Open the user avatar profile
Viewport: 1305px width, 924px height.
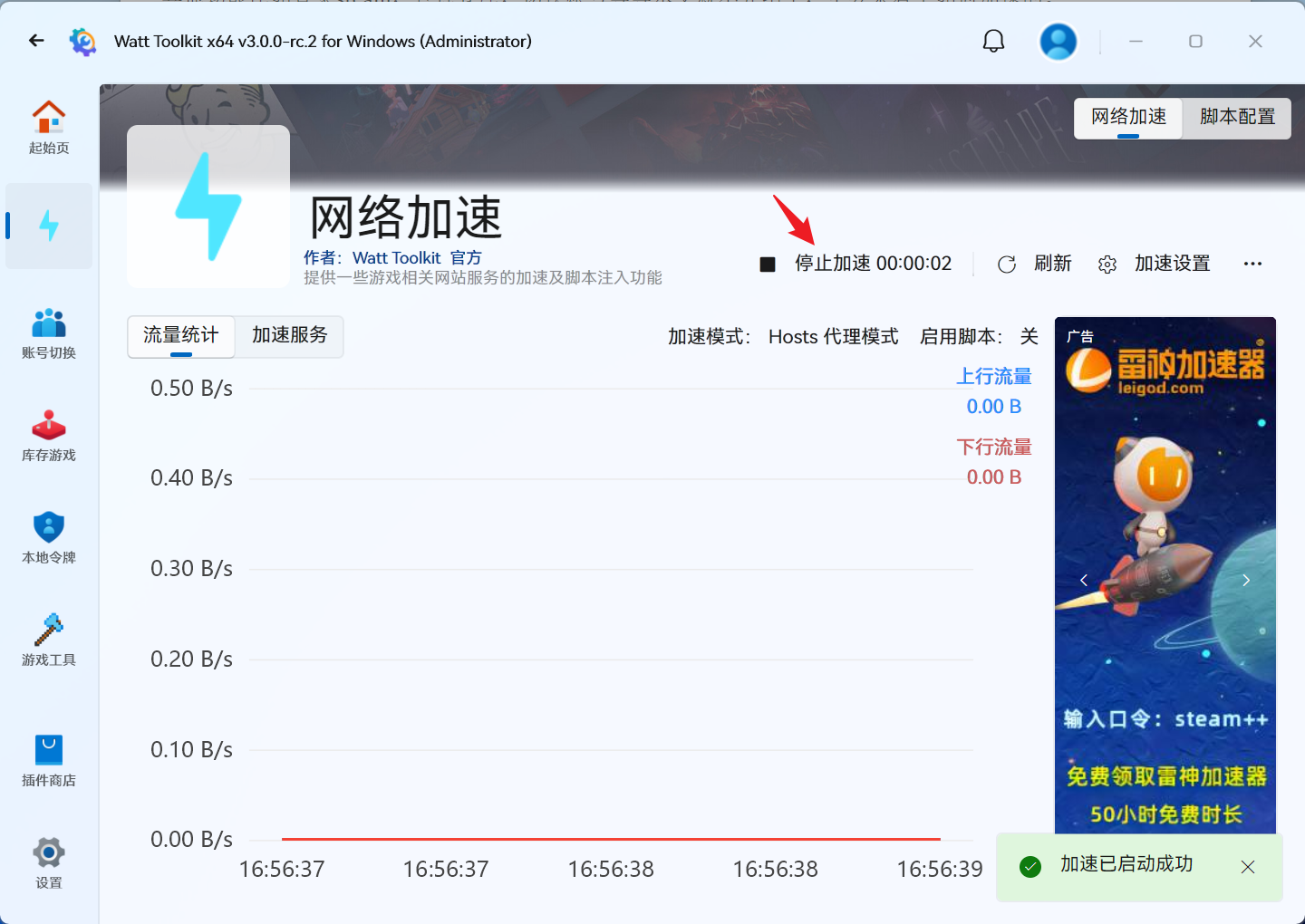[1058, 42]
